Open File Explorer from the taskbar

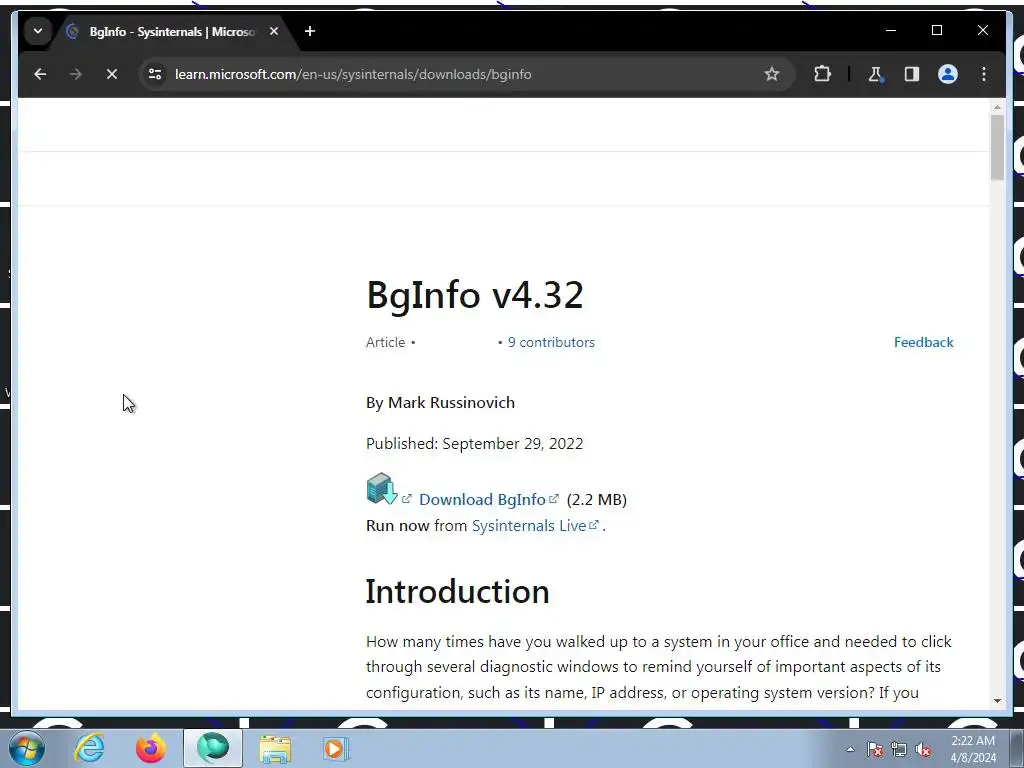pyautogui.click(x=275, y=748)
